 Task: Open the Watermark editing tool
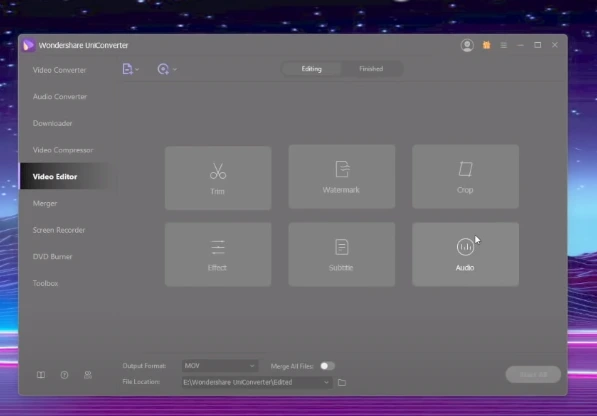point(342,176)
